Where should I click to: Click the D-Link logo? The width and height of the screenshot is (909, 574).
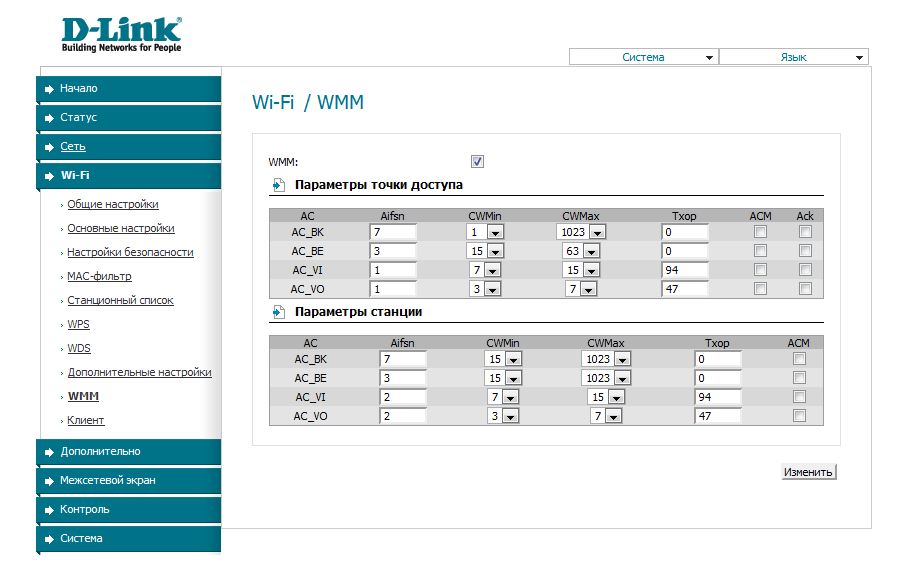(x=121, y=34)
